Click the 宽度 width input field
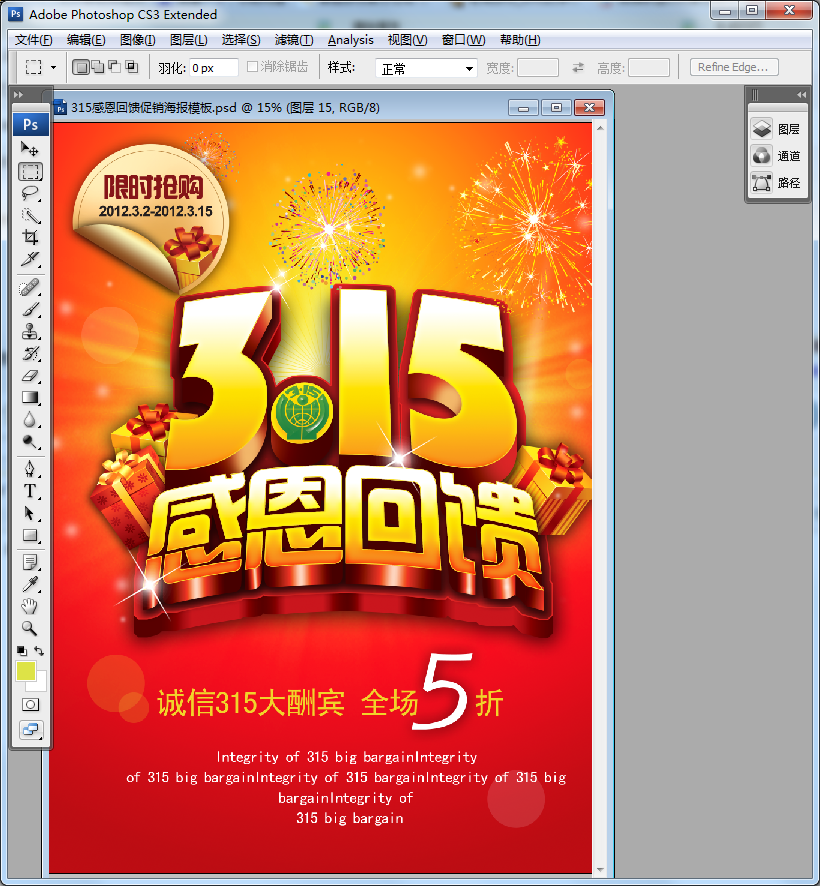Screen dimensions: 820x886 (x=538, y=68)
